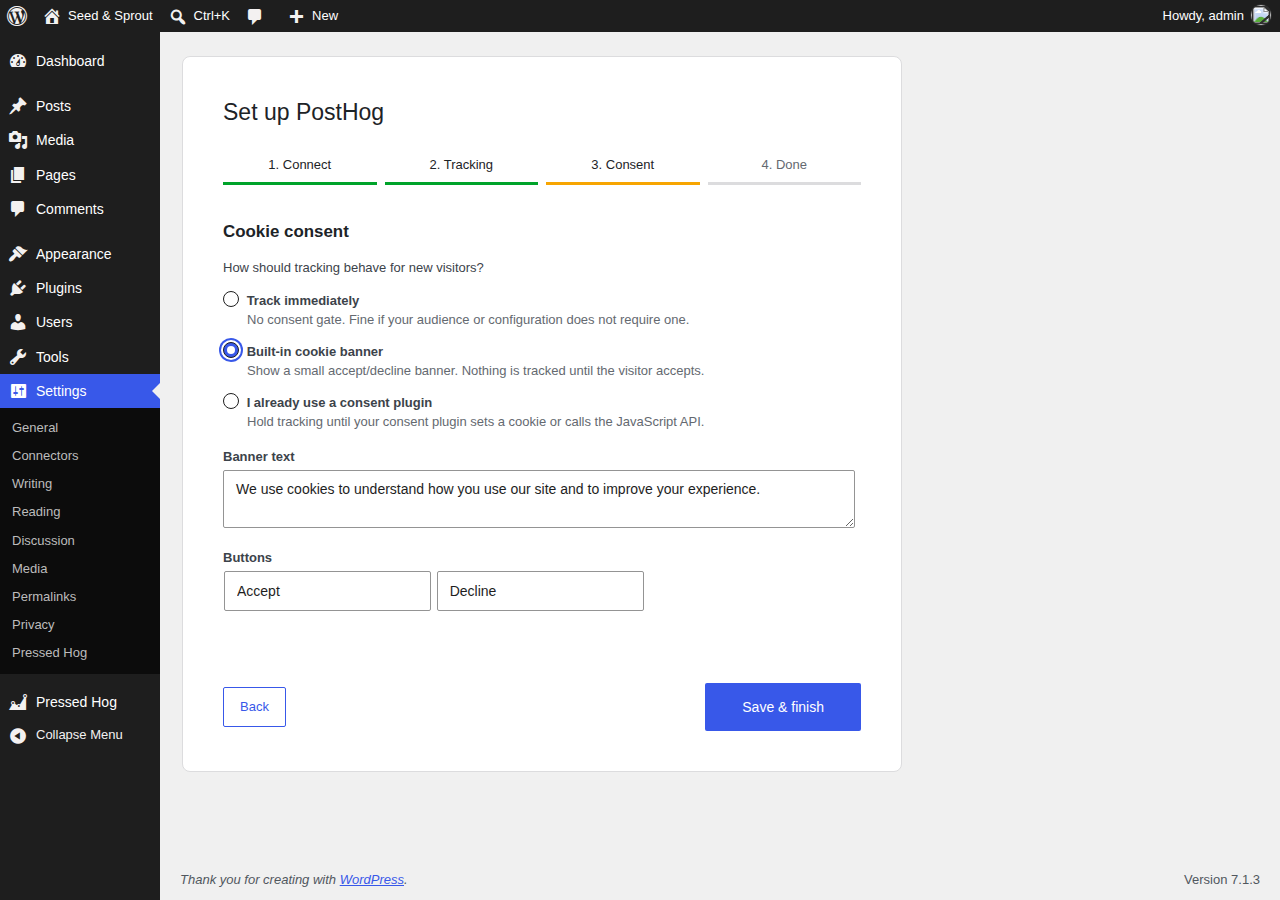The image size is (1280, 900).
Task: Click the Ctrl+K search magnifier icon
Action: (178, 16)
